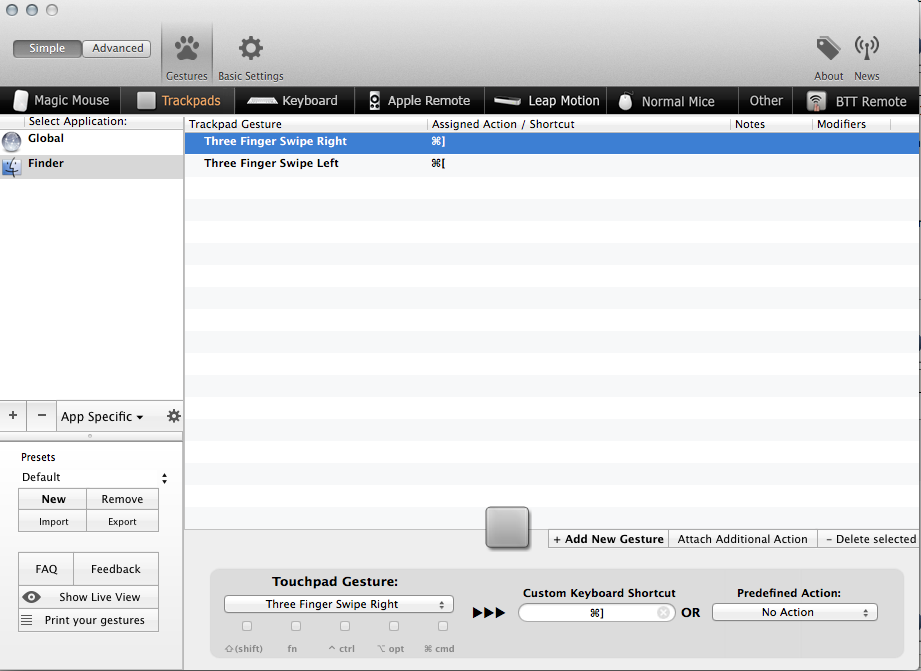Open the Gestures paw icon
The image size is (921, 671).
(x=187, y=48)
